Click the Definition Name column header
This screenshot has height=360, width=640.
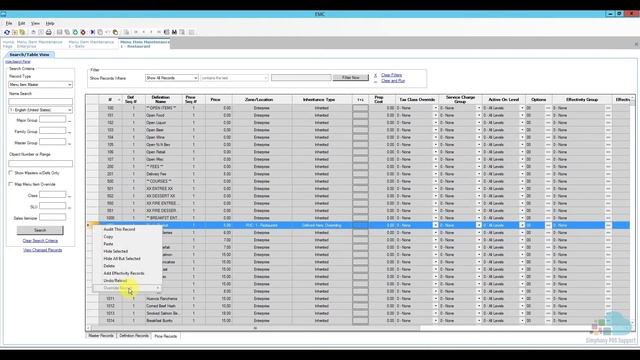160,100
